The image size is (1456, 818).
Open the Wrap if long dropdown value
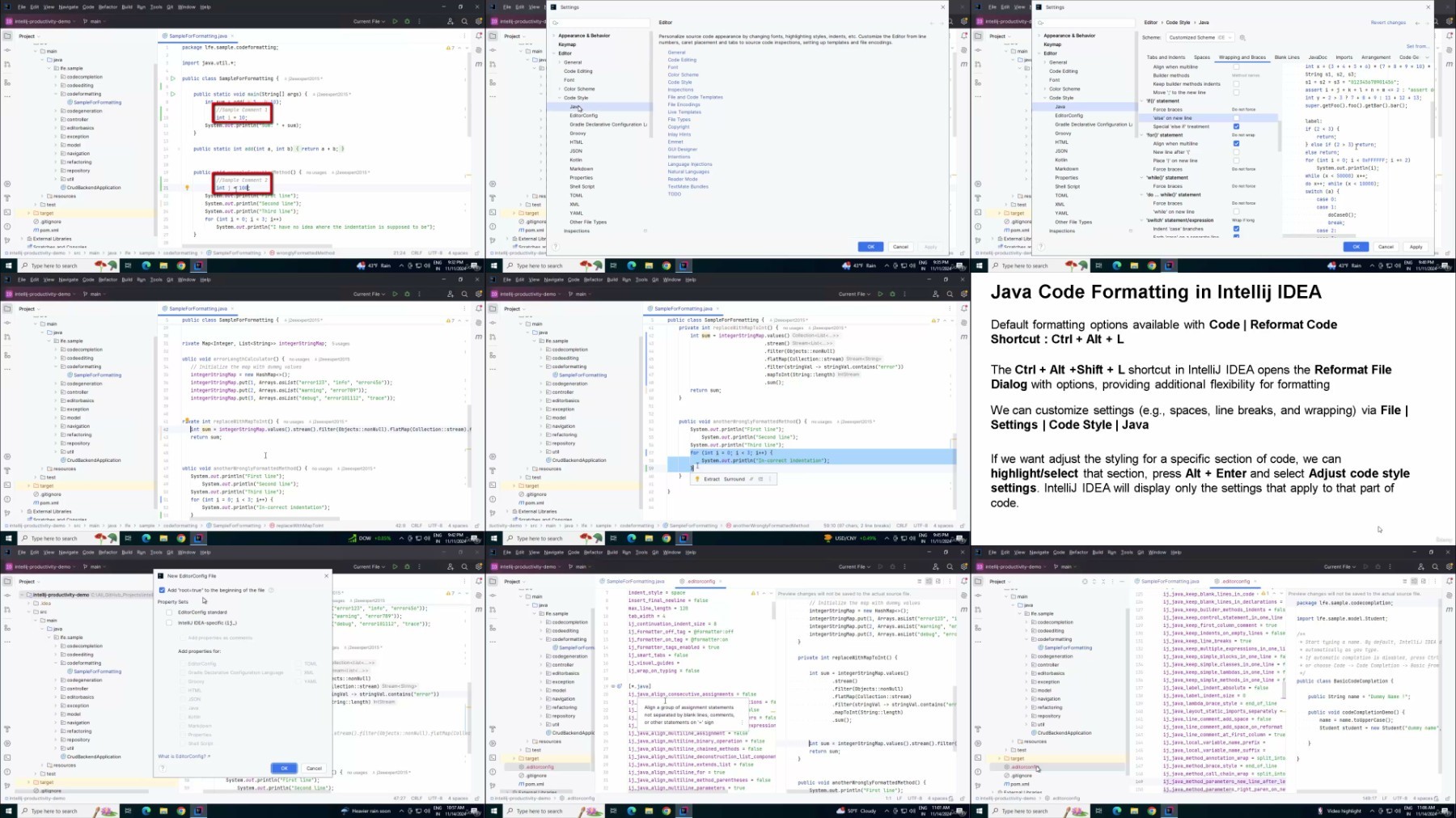click(1243, 220)
